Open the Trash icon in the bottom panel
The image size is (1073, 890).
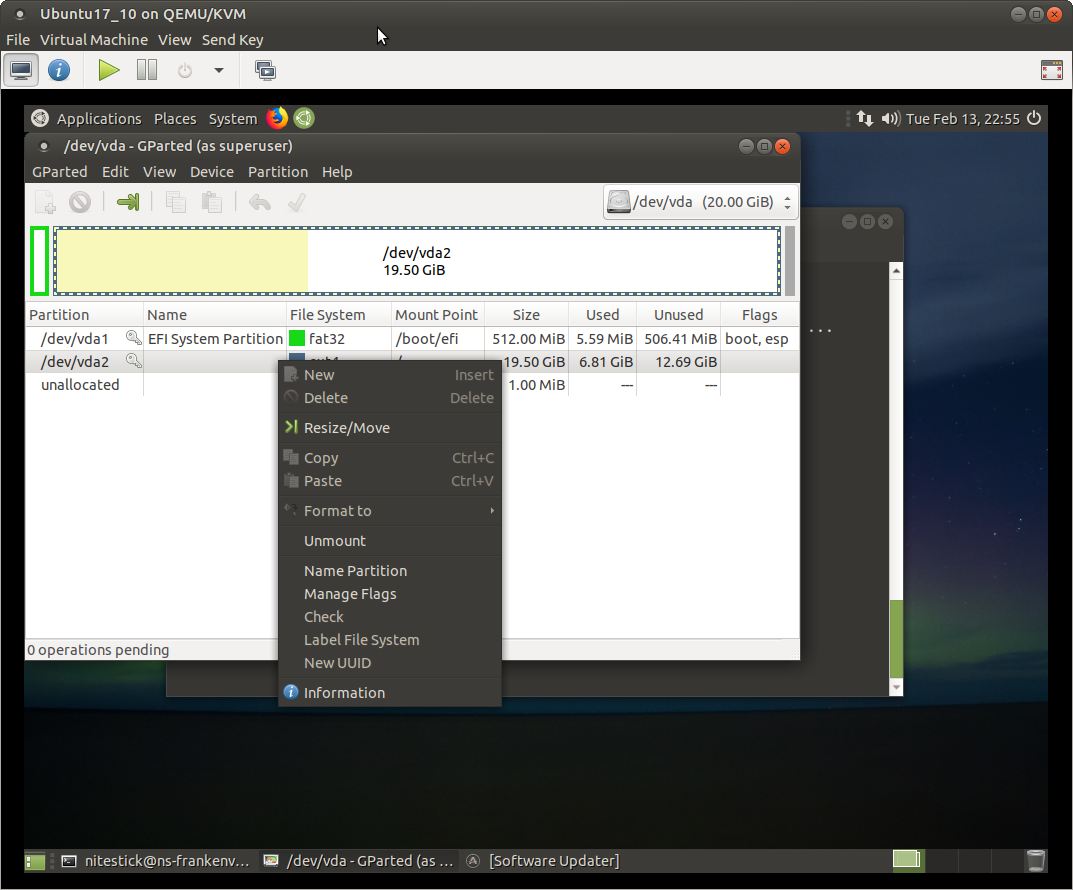1035,861
